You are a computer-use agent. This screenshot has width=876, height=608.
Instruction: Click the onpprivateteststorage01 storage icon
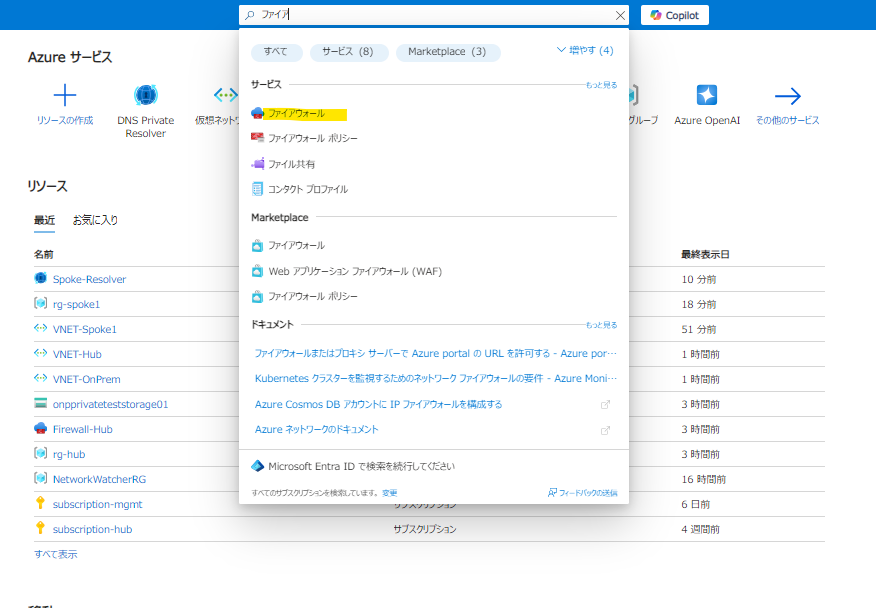[x=40, y=403]
